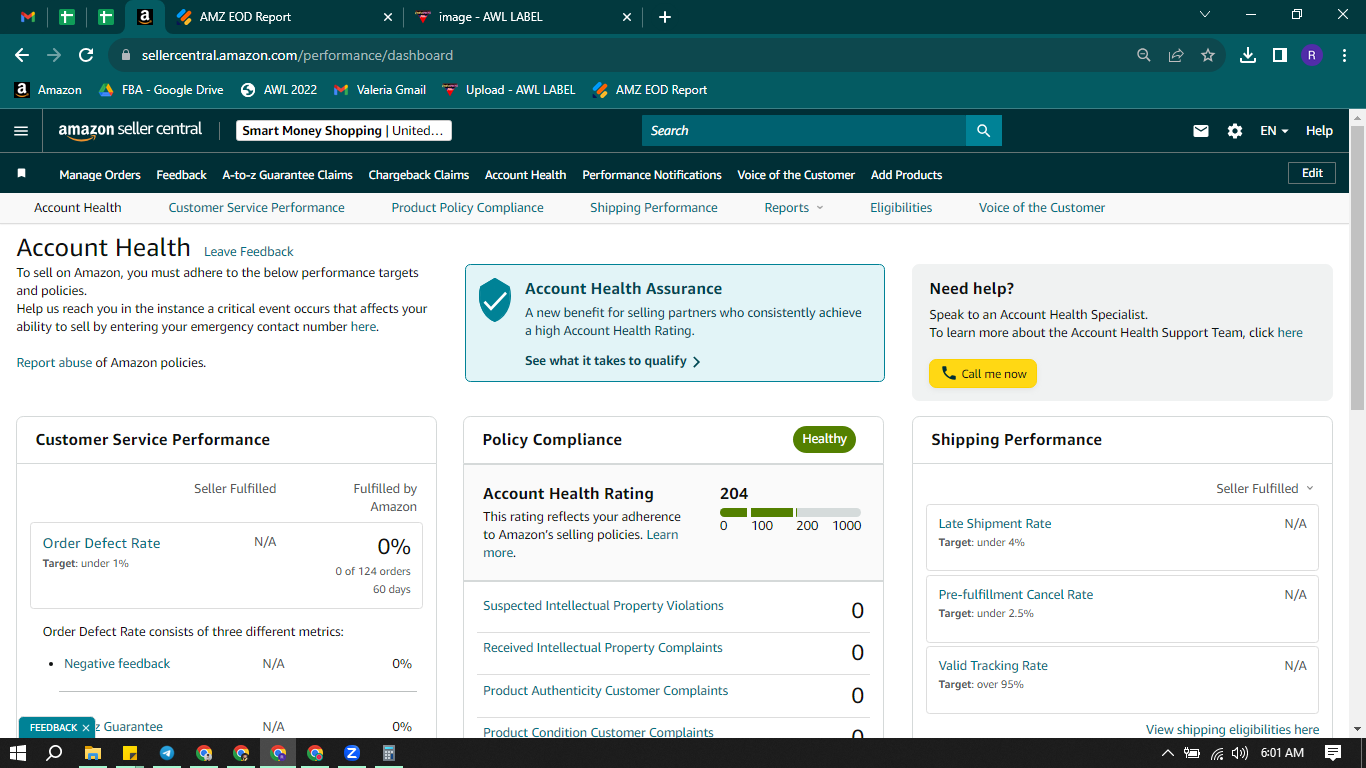Open the Leave Feedback link
The image size is (1366, 768).
coord(249,252)
